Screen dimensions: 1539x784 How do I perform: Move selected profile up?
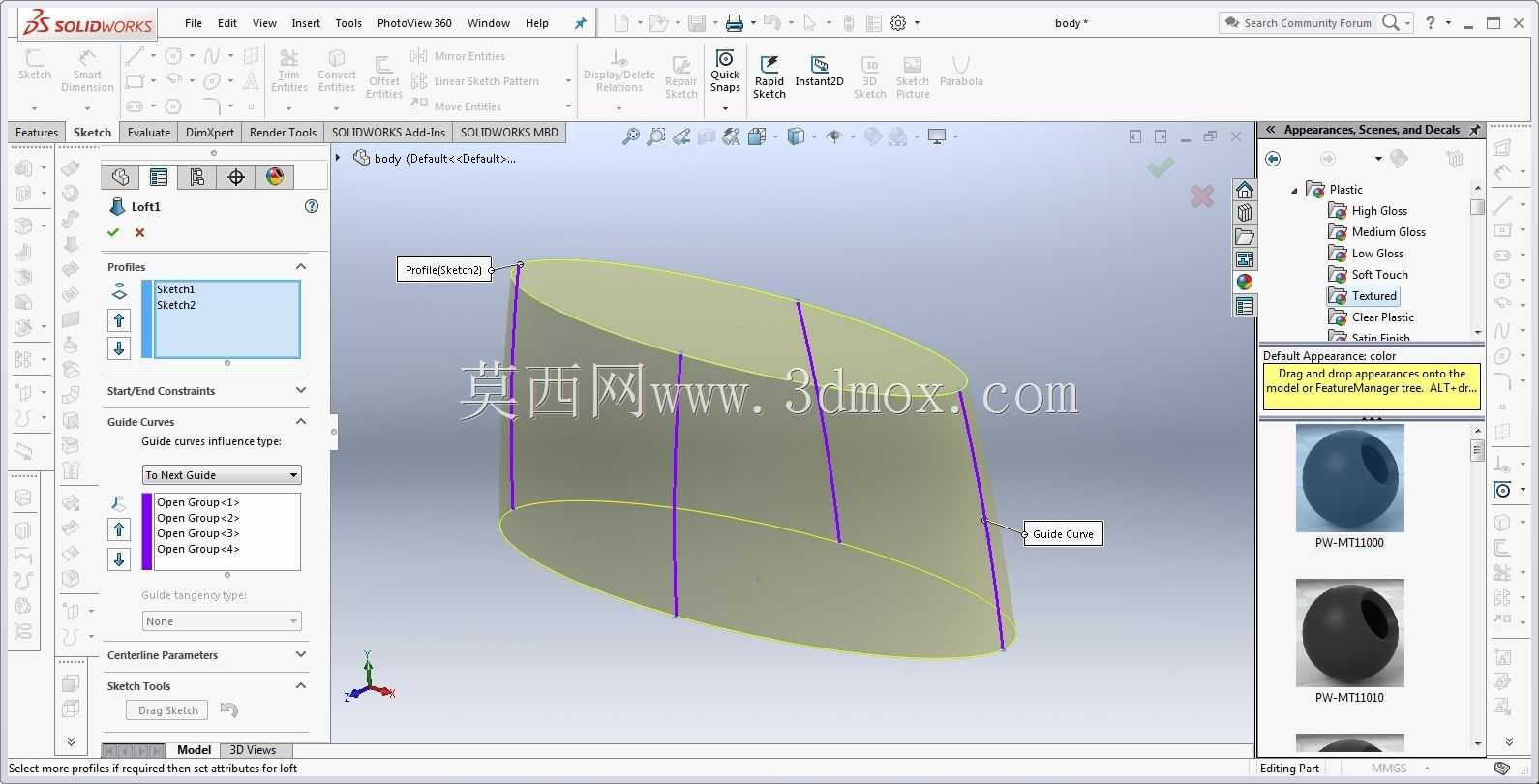tap(119, 320)
